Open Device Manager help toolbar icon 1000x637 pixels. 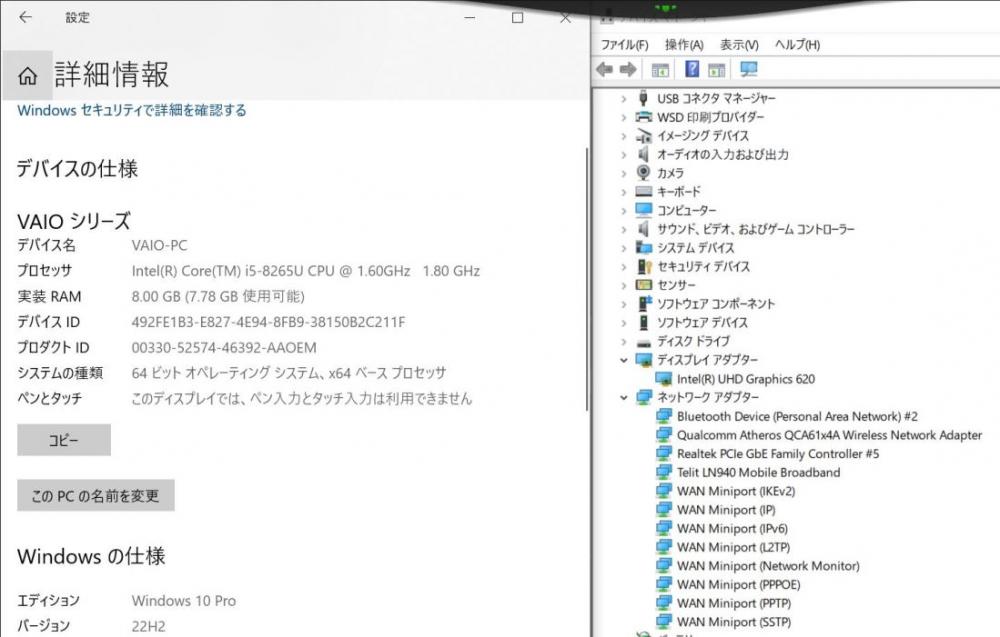coord(692,69)
